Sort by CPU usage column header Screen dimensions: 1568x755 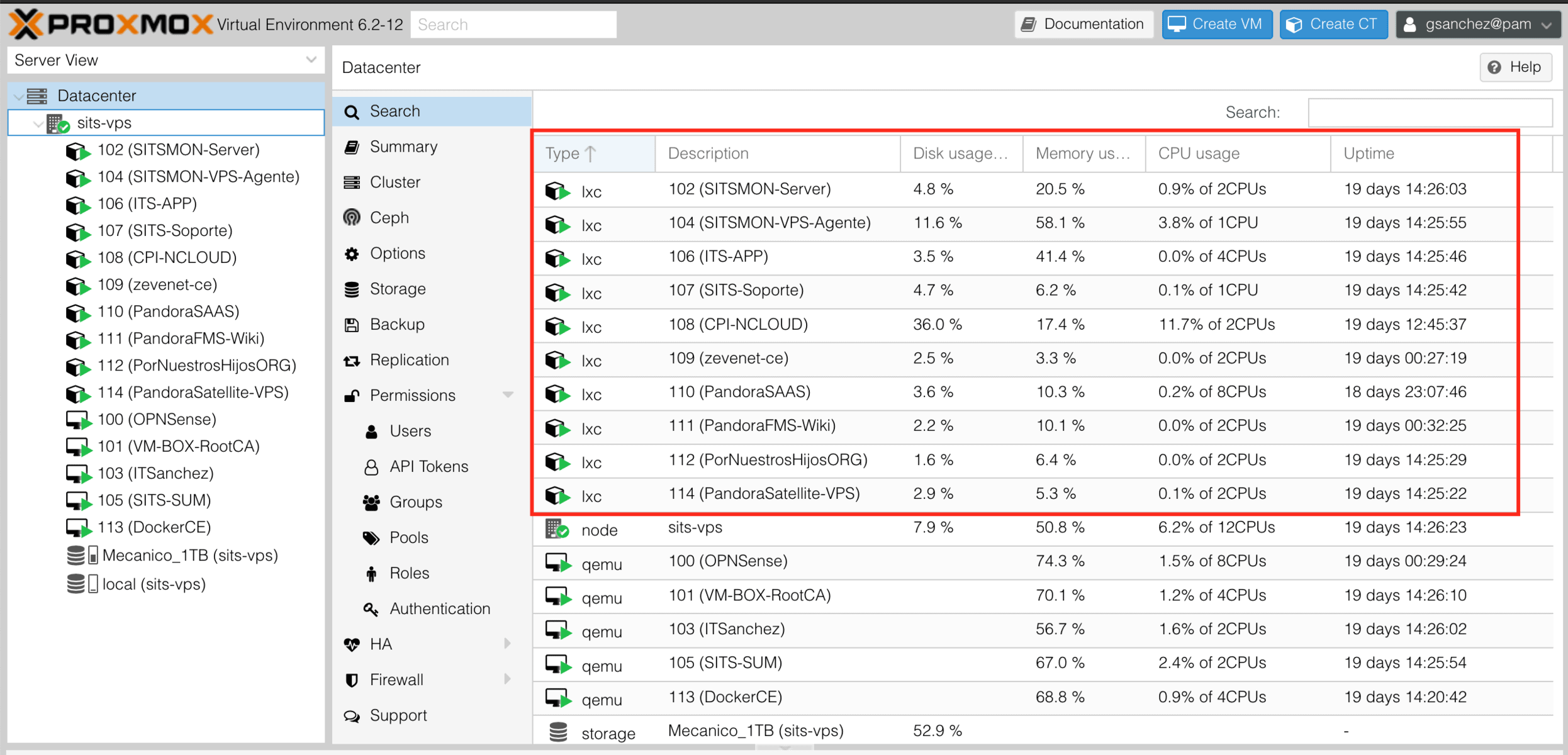point(1238,154)
